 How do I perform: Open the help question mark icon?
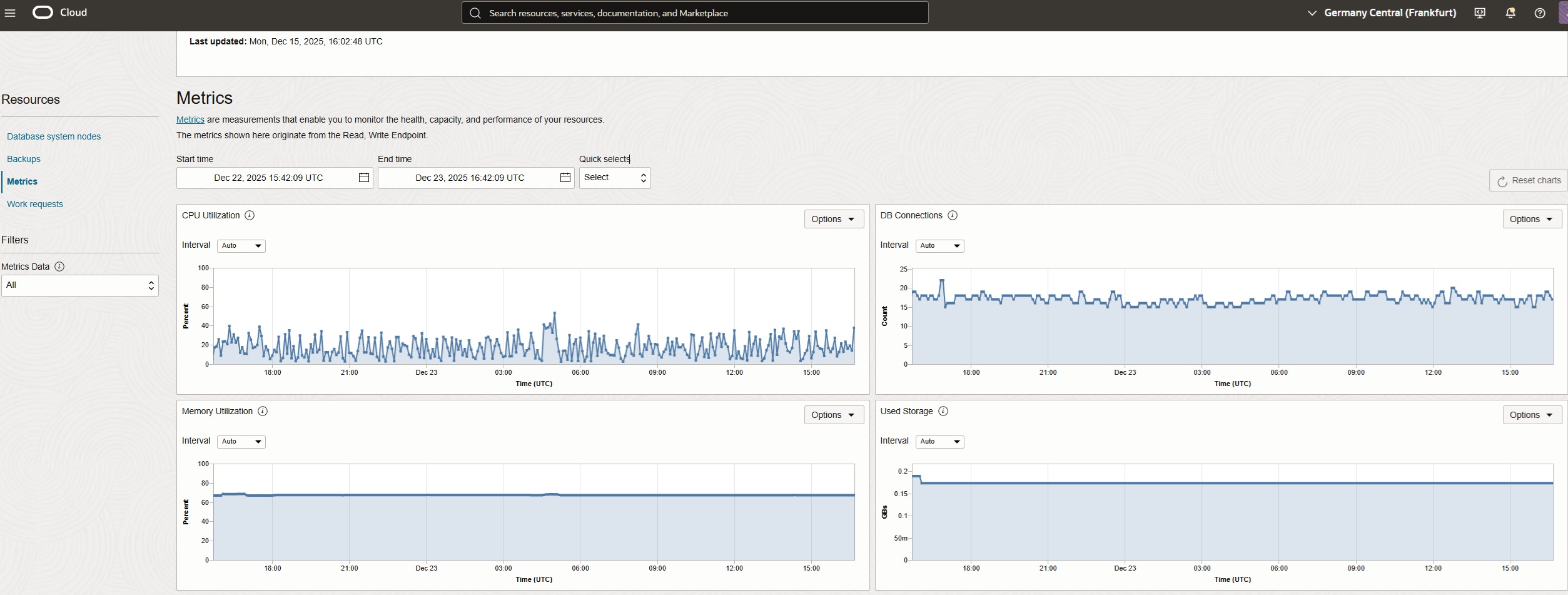[1540, 13]
